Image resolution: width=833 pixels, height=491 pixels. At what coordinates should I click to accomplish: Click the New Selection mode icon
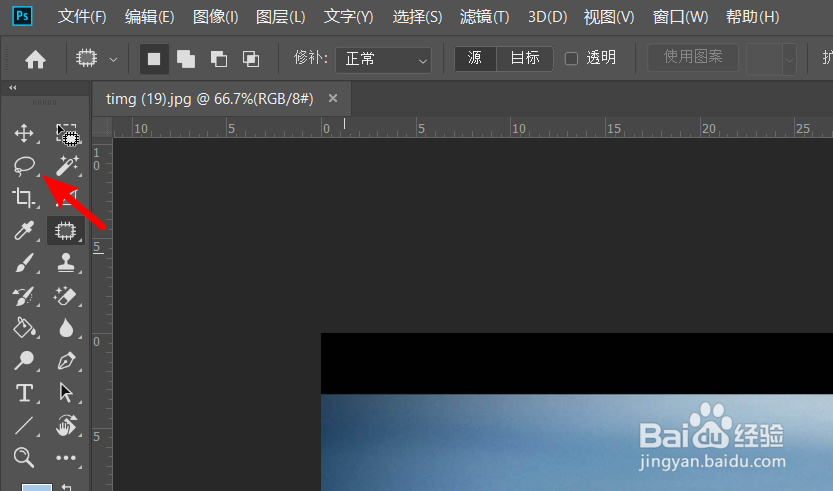154,58
